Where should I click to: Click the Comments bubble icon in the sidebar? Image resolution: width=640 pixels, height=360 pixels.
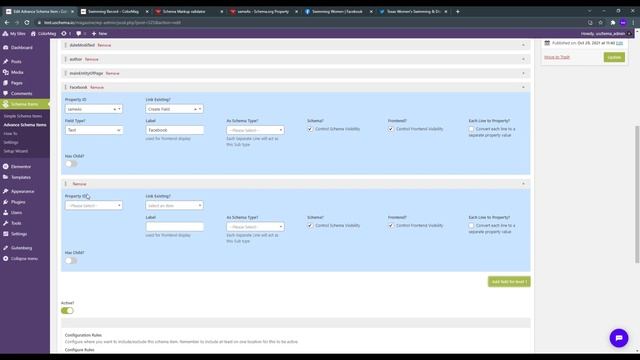click(6, 93)
